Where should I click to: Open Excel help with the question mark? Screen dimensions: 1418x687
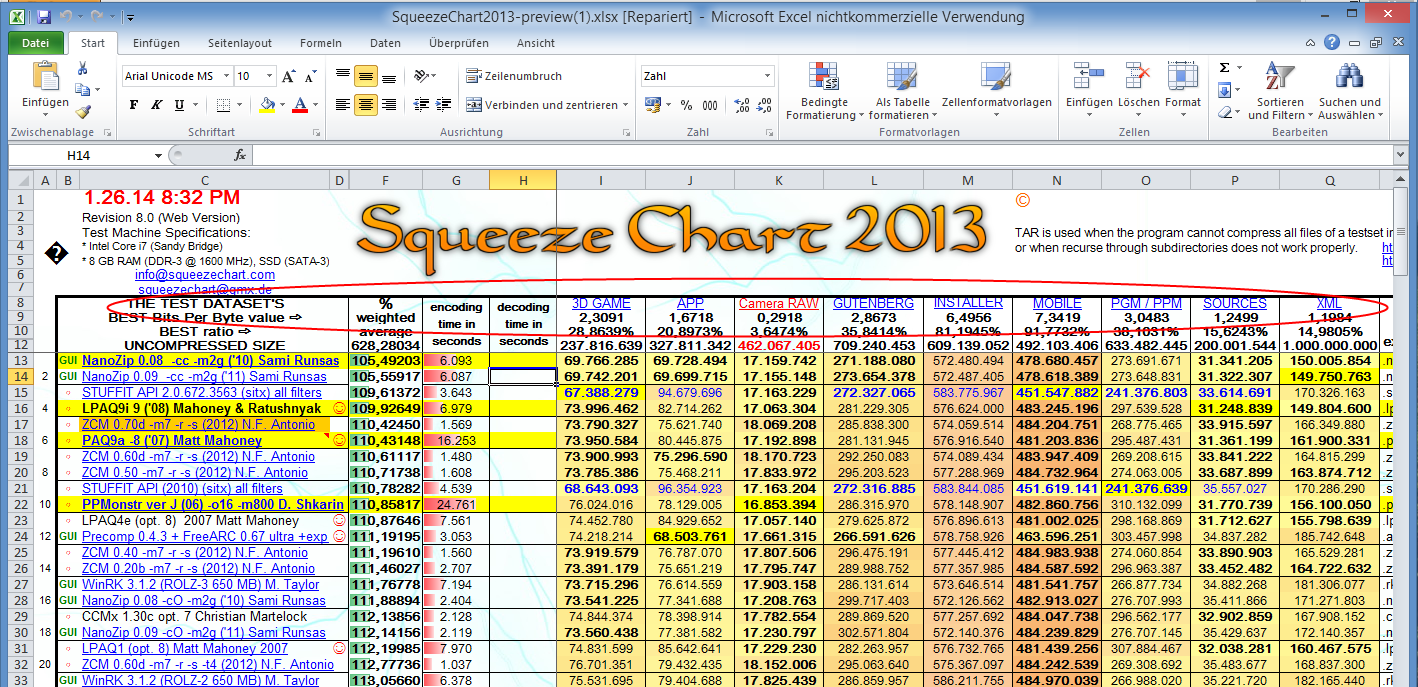[x=1331, y=43]
